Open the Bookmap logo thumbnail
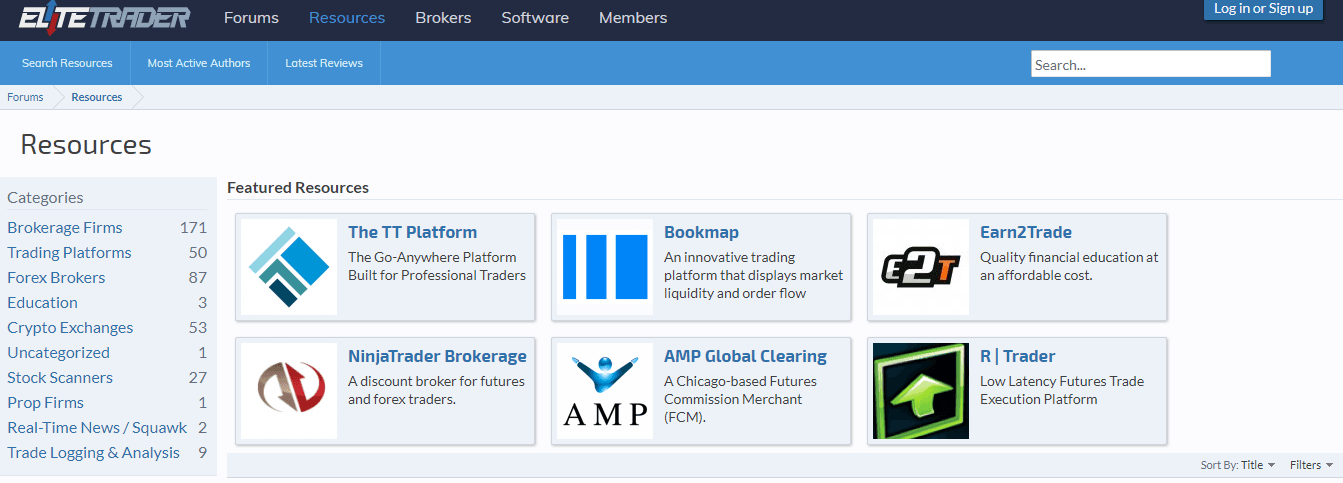Image resolution: width=1343 pixels, height=483 pixels. point(605,267)
